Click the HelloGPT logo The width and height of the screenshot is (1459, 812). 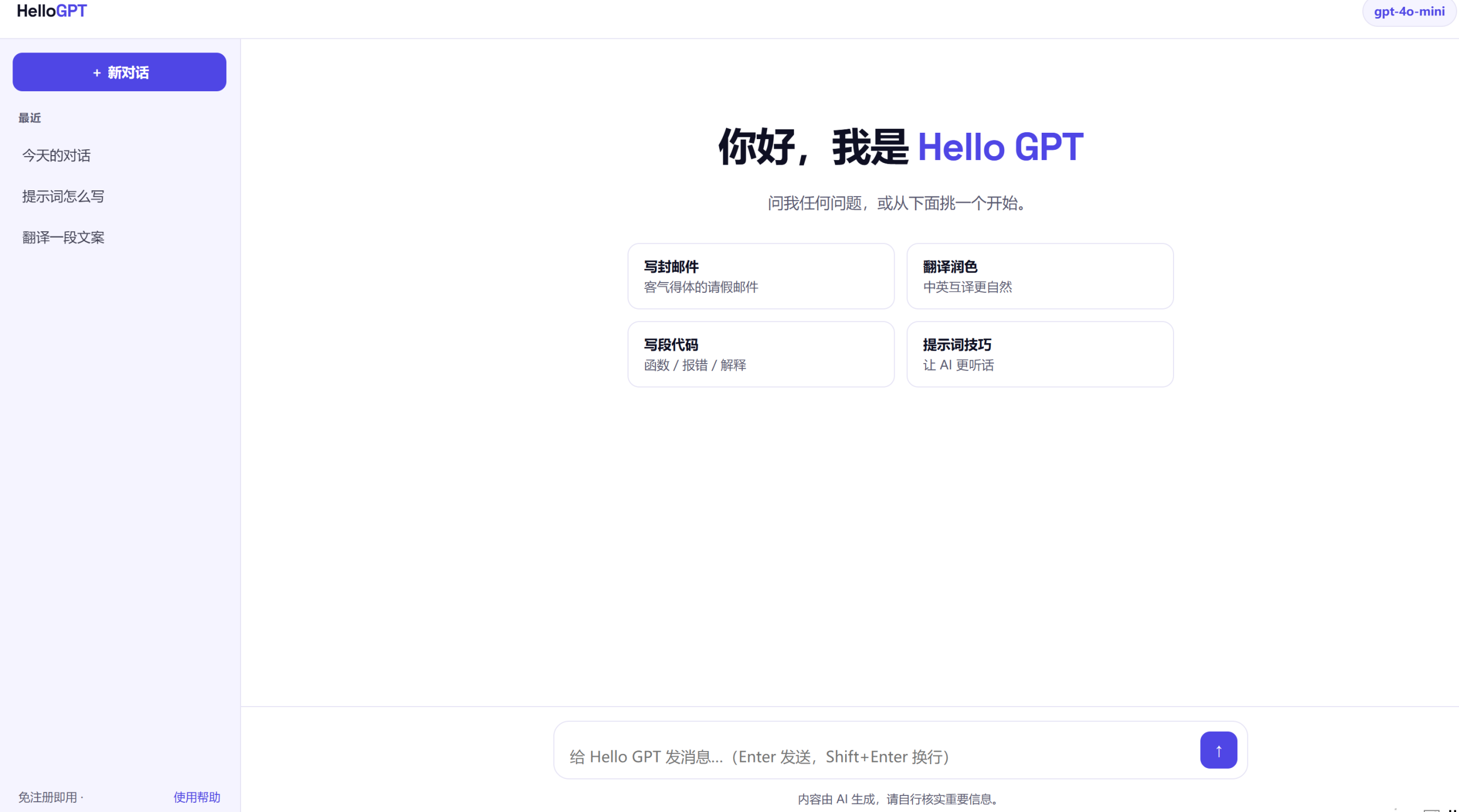point(52,11)
